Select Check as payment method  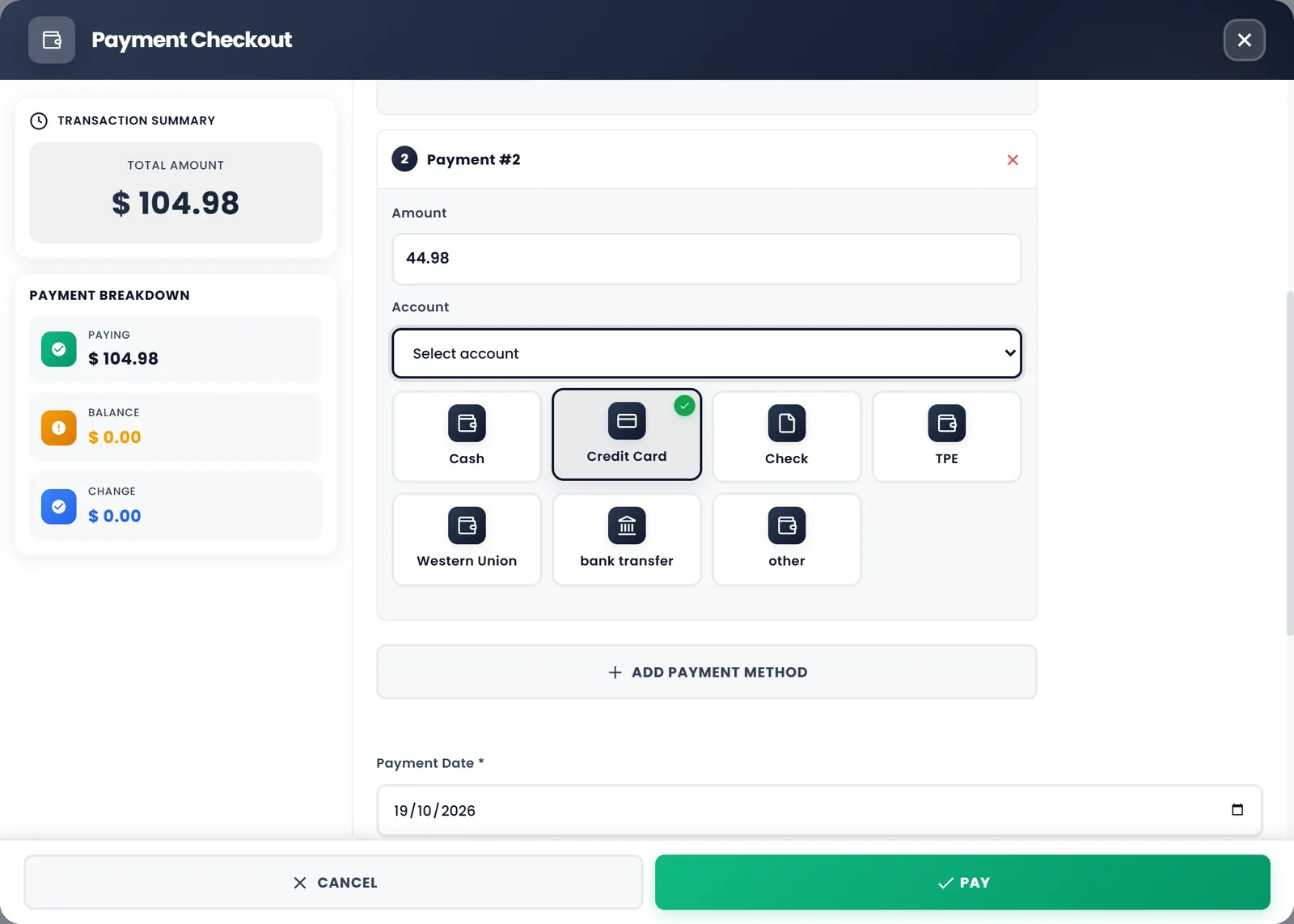[x=787, y=437]
